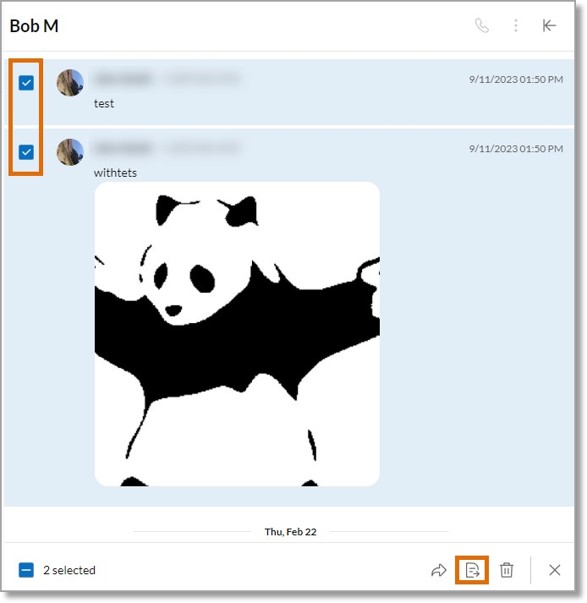Open the vertical three-dot options menu
Image resolution: width=587 pixels, height=603 pixels.
pyautogui.click(x=515, y=26)
